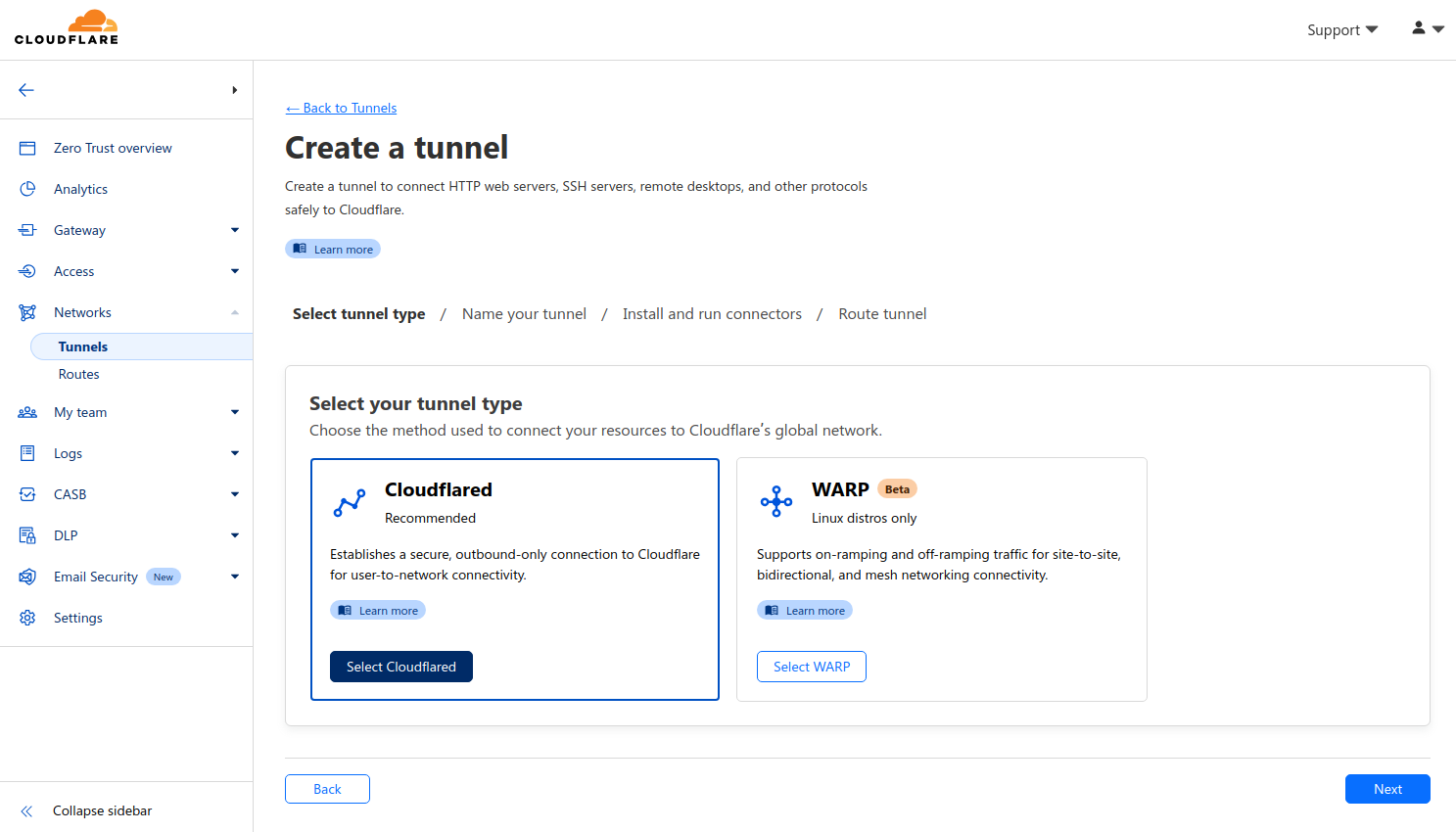Click the Settings gear icon
The width and height of the screenshot is (1456, 832).
27,618
